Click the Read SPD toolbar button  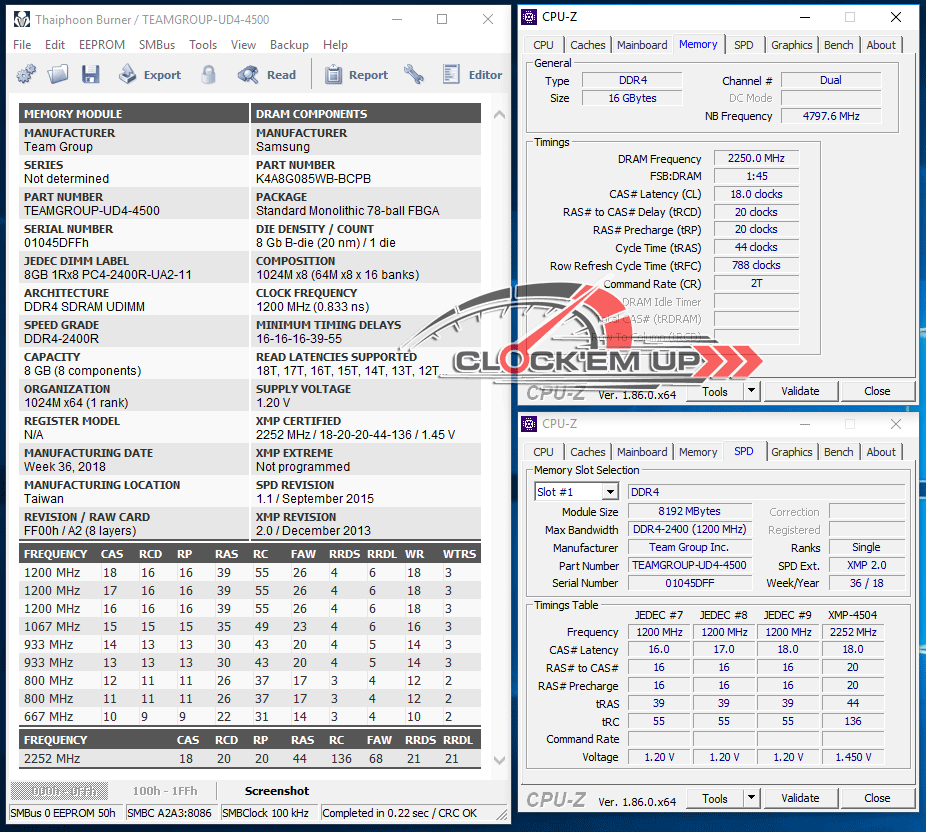pyautogui.click(x=267, y=74)
